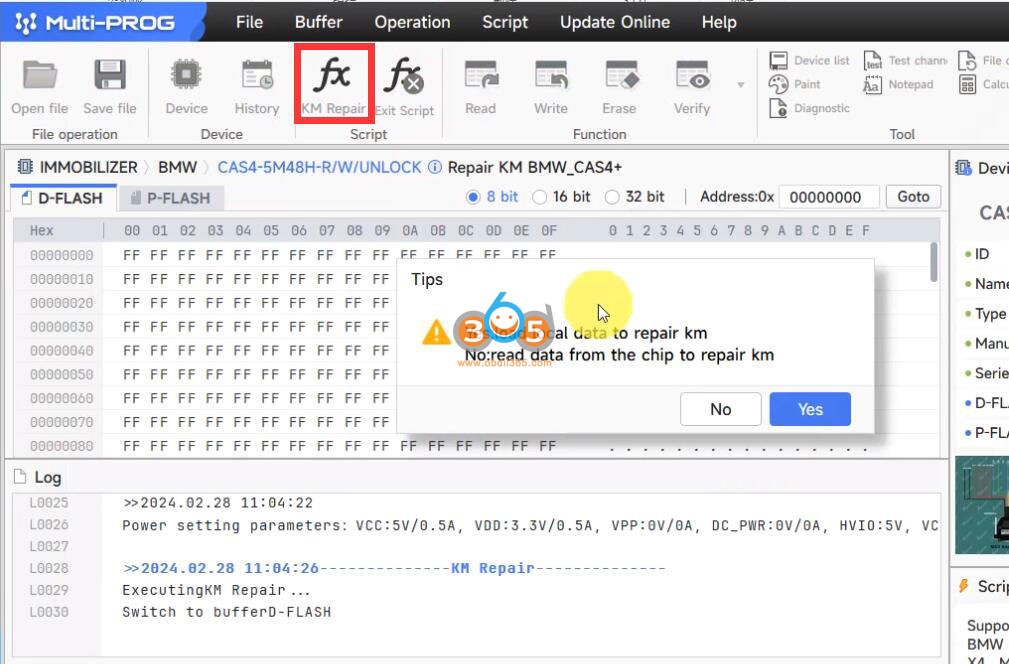Click hex row address 00000050
The image size is (1009, 664).
point(62,374)
